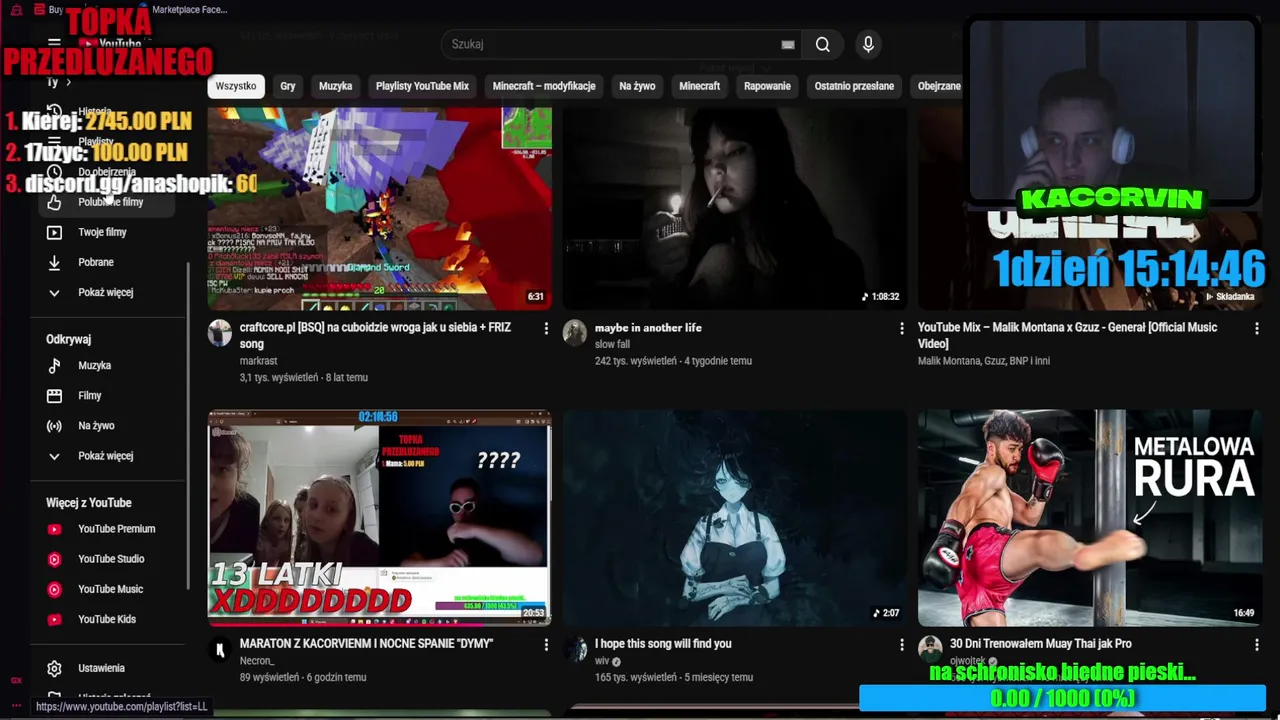Screen dimensions: 1280x720
Task: Expand Pokaż więcej under Na żywo
Action: (108, 456)
